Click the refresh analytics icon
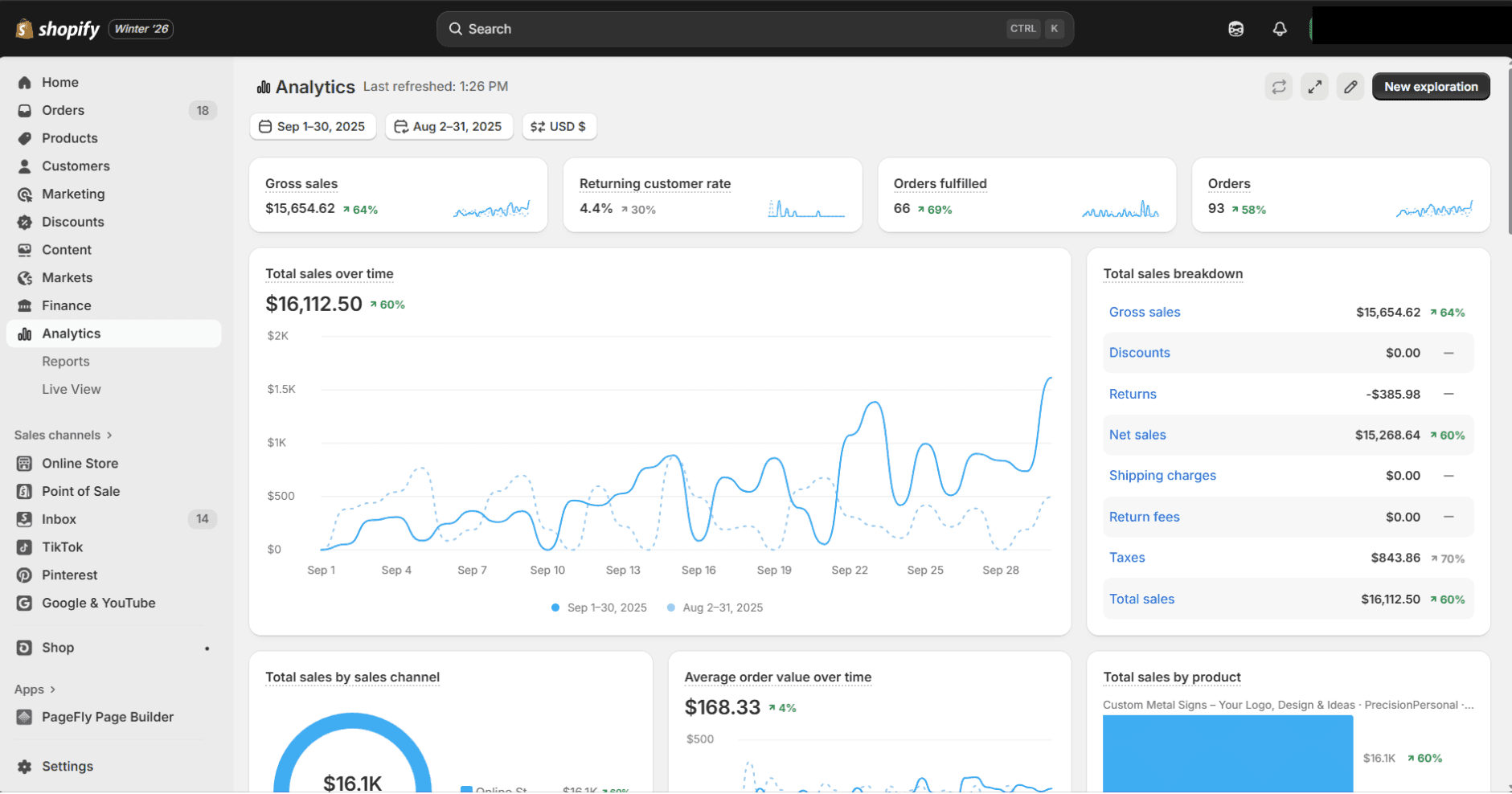 pos(1278,87)
